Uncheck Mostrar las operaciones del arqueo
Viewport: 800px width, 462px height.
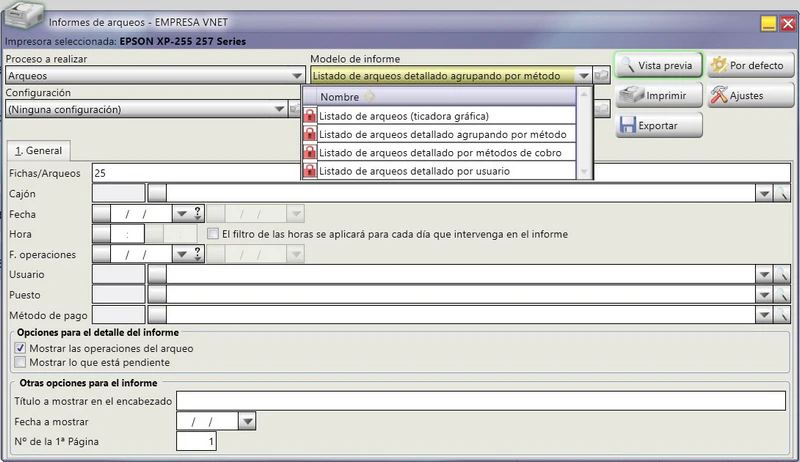(x=20, y=348)
